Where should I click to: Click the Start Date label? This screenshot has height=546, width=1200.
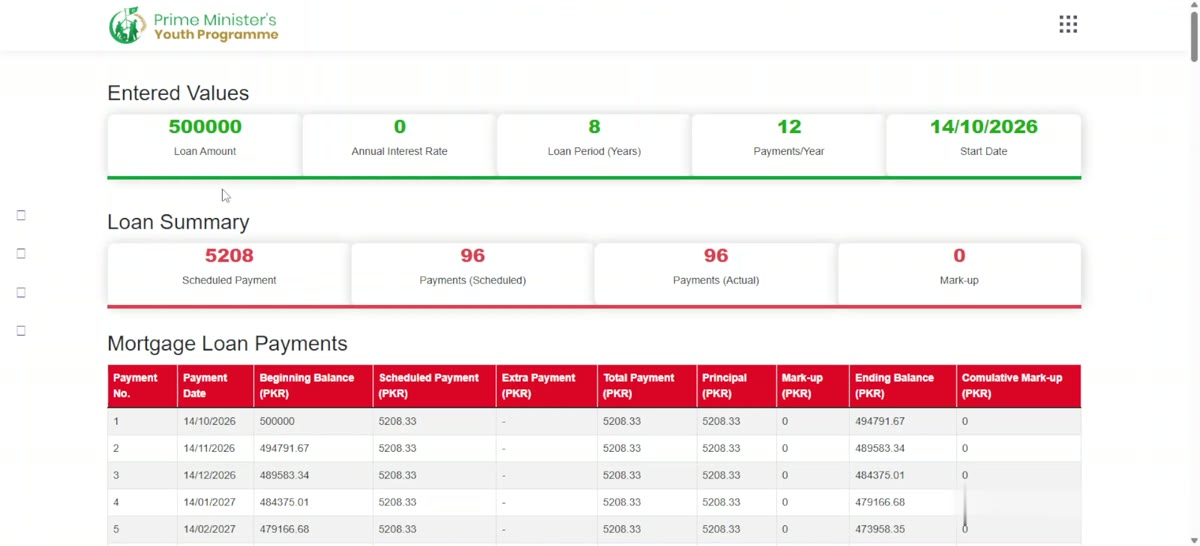(984, 151)
